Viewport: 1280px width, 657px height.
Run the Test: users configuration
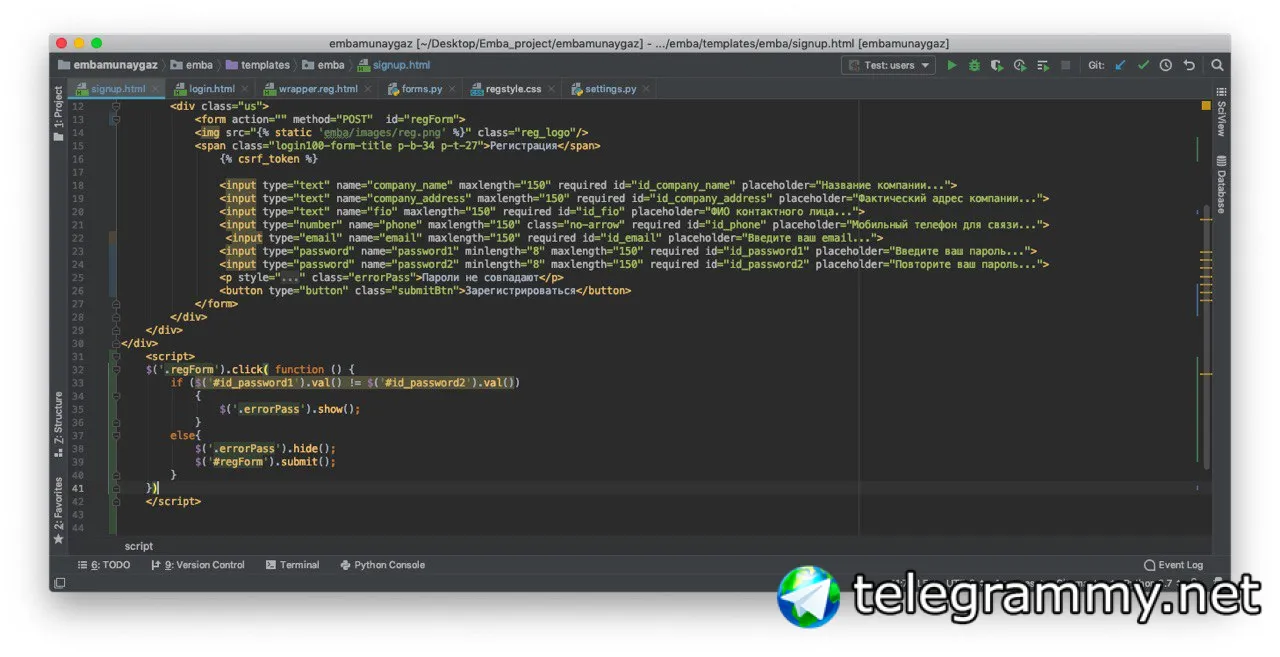click(x=951, y=65)
